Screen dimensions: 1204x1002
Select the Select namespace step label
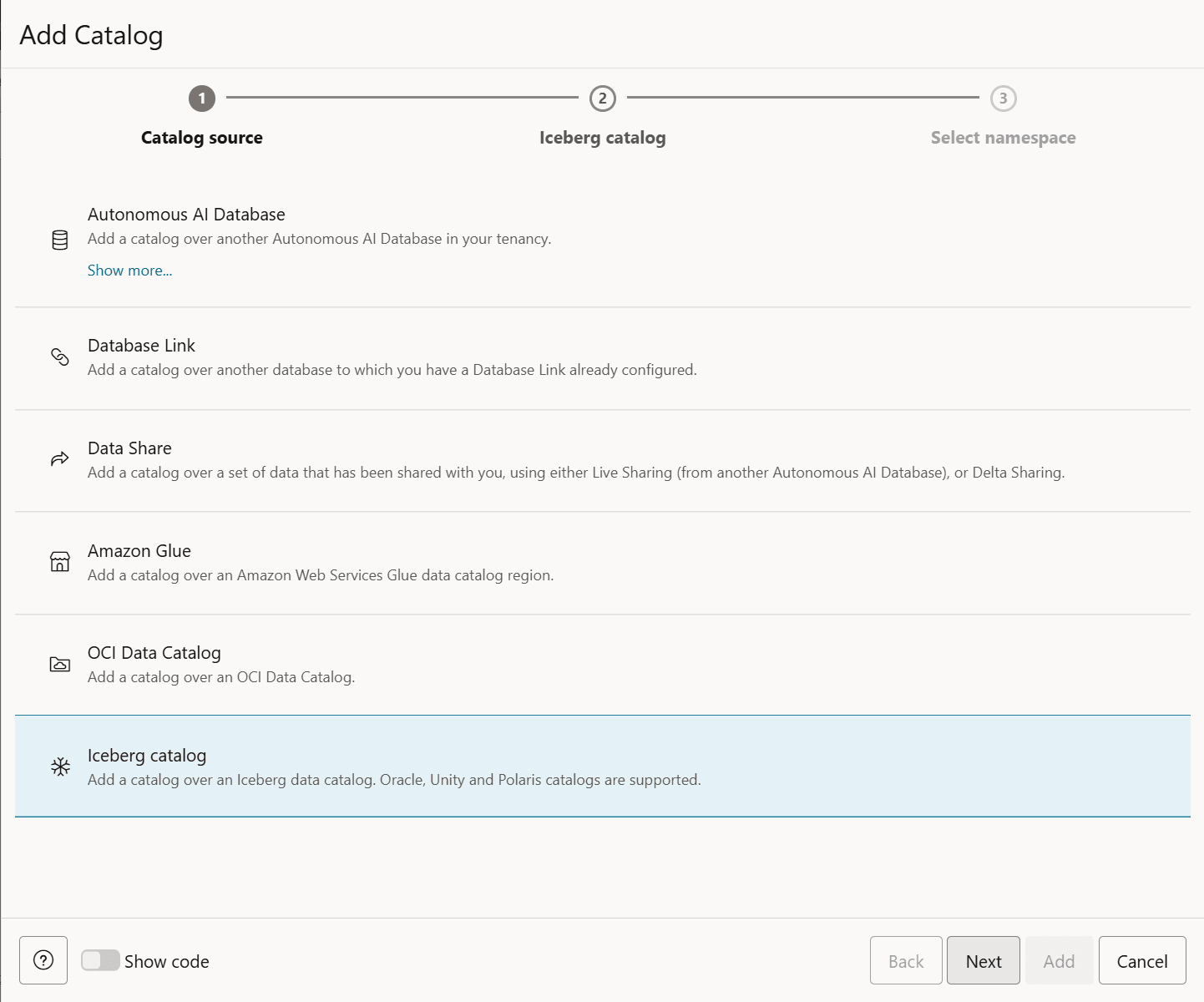click(1004, 138)
